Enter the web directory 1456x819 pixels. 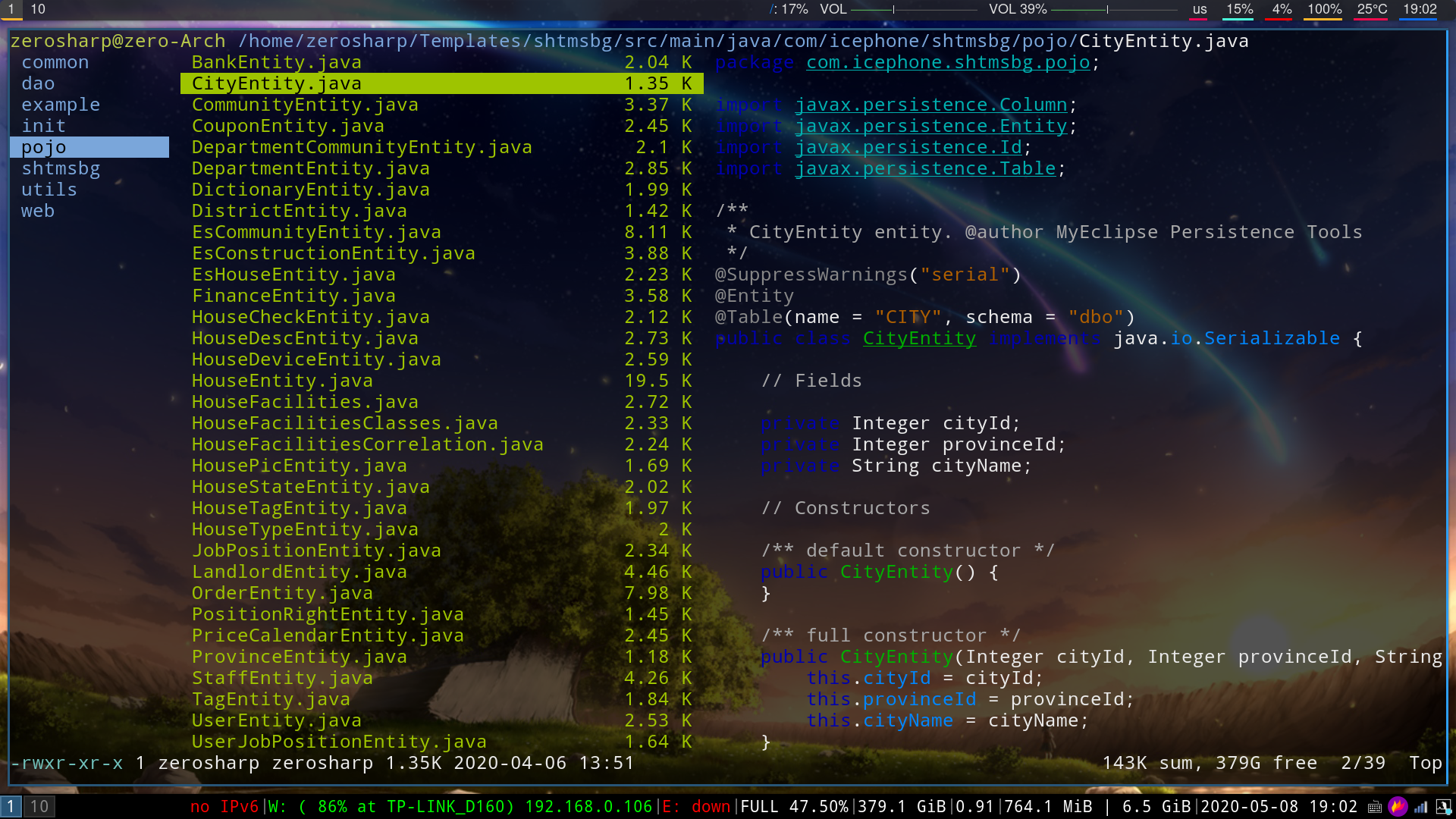38,211
